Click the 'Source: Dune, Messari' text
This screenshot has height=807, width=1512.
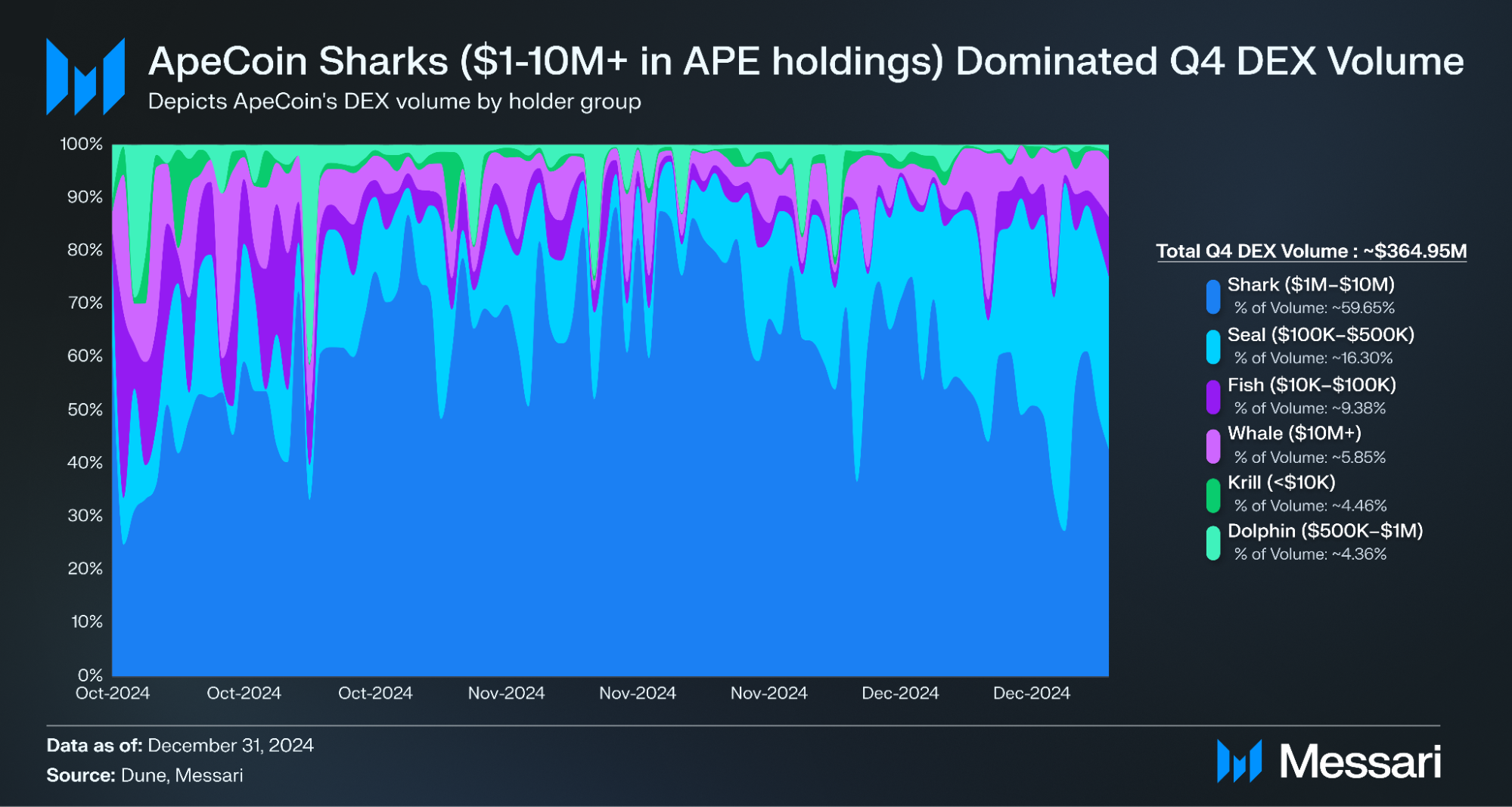tap(144, 775)
